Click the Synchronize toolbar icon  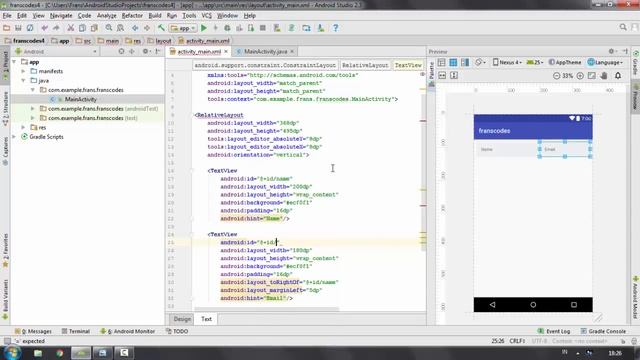[x=30, y=28]
